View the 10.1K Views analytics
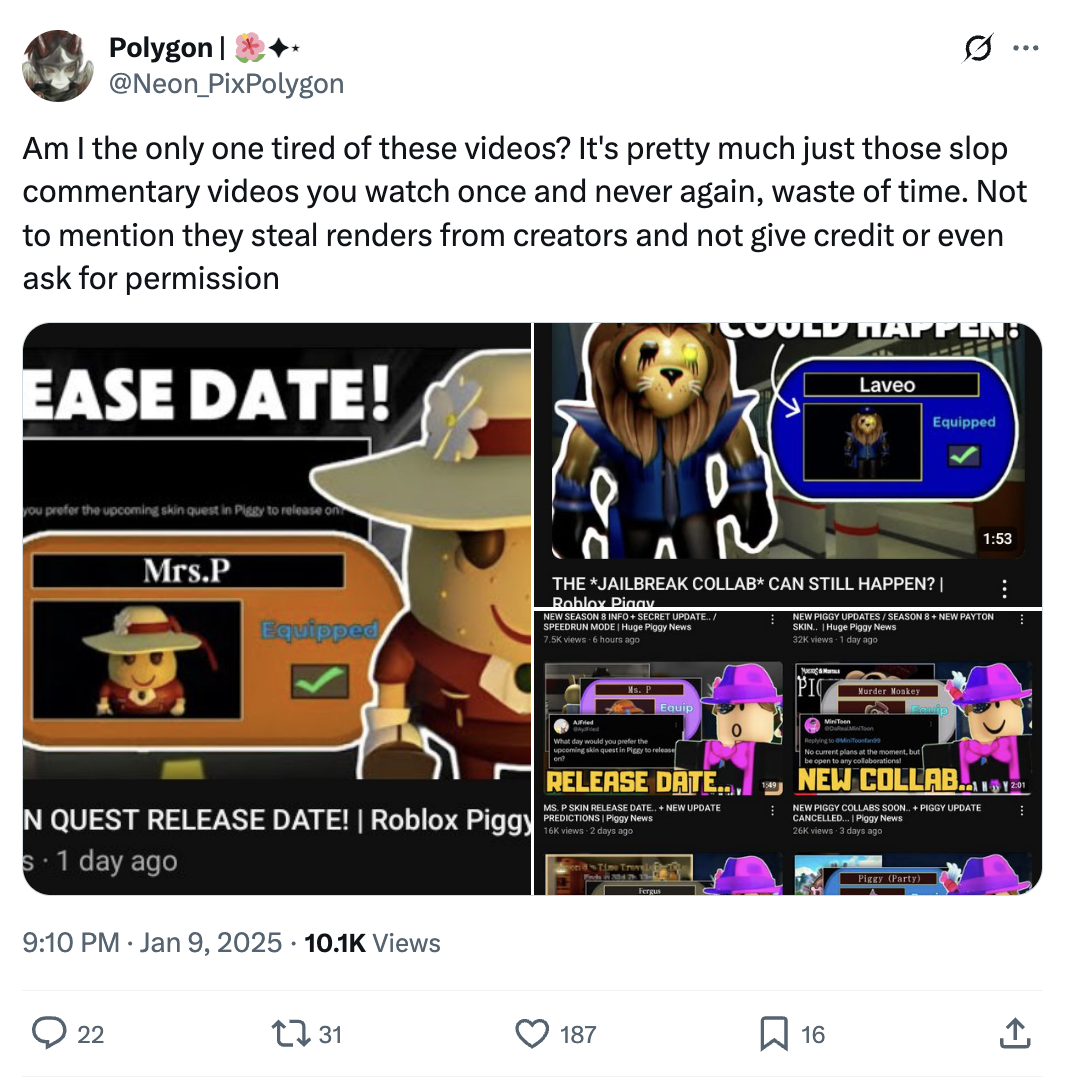The height and width of the screenshot is (1080, 1070). (372, 942)
